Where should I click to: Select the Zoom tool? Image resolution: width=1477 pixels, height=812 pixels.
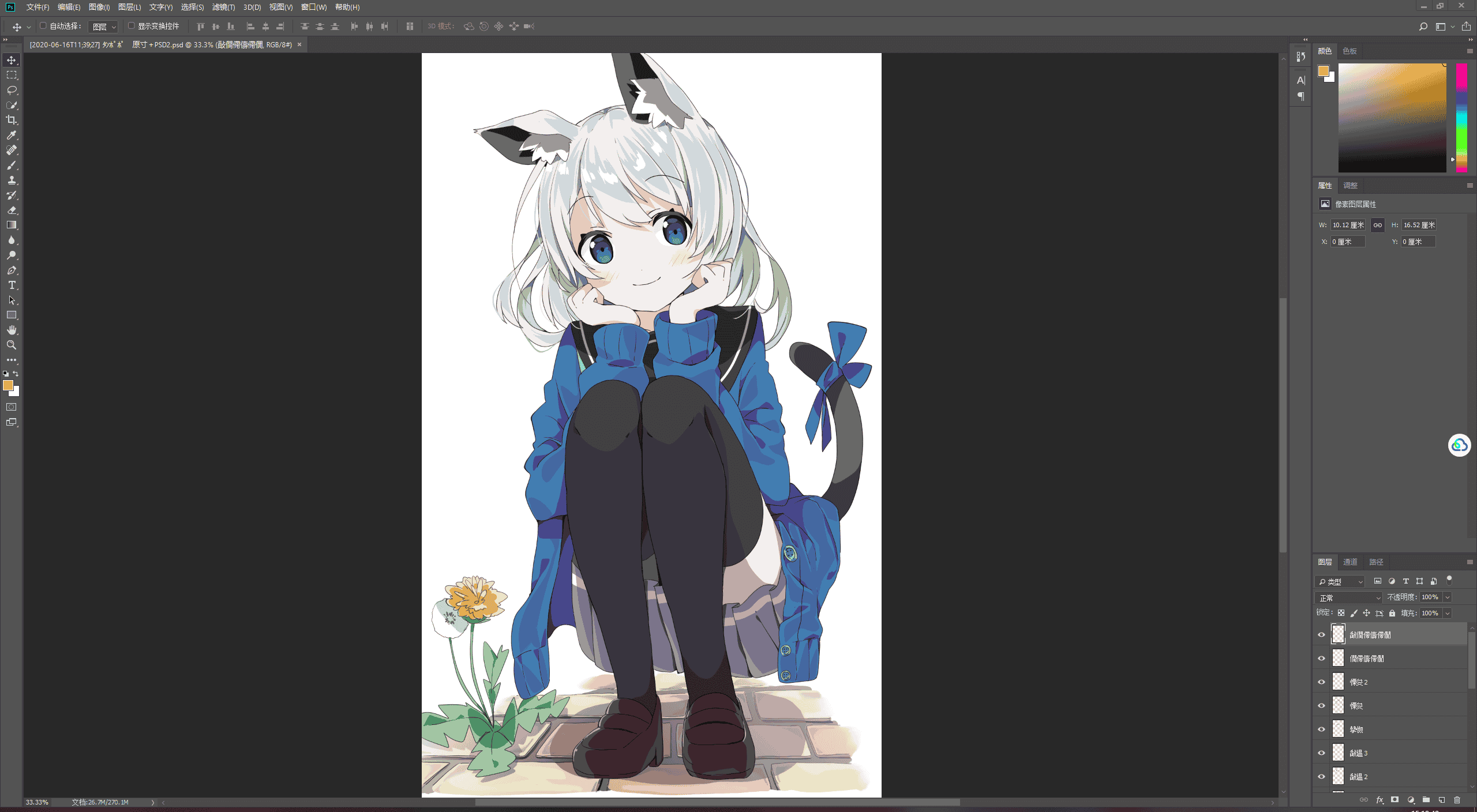[12, 345]
